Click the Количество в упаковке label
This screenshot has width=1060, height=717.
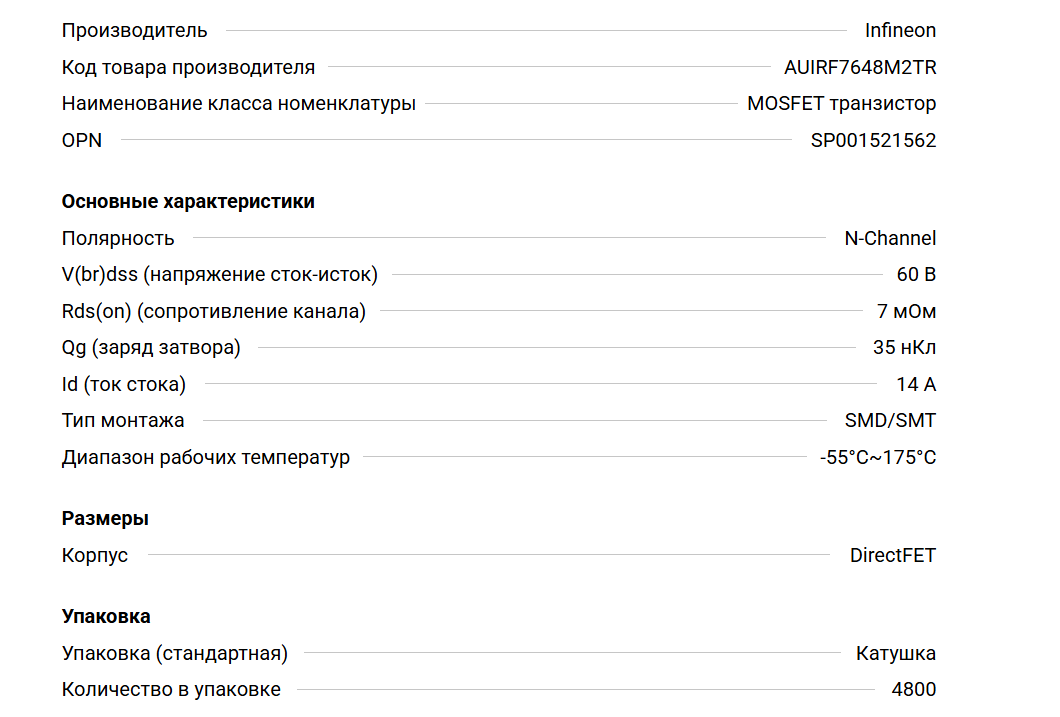tap(171, 689)
